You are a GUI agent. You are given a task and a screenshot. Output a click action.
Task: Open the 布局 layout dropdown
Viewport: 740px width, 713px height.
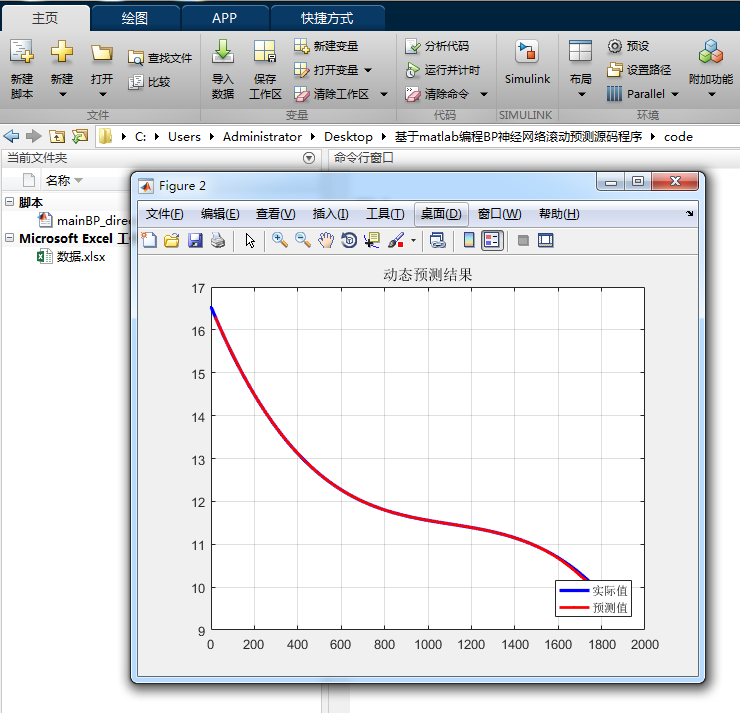[x=580, y=69]
